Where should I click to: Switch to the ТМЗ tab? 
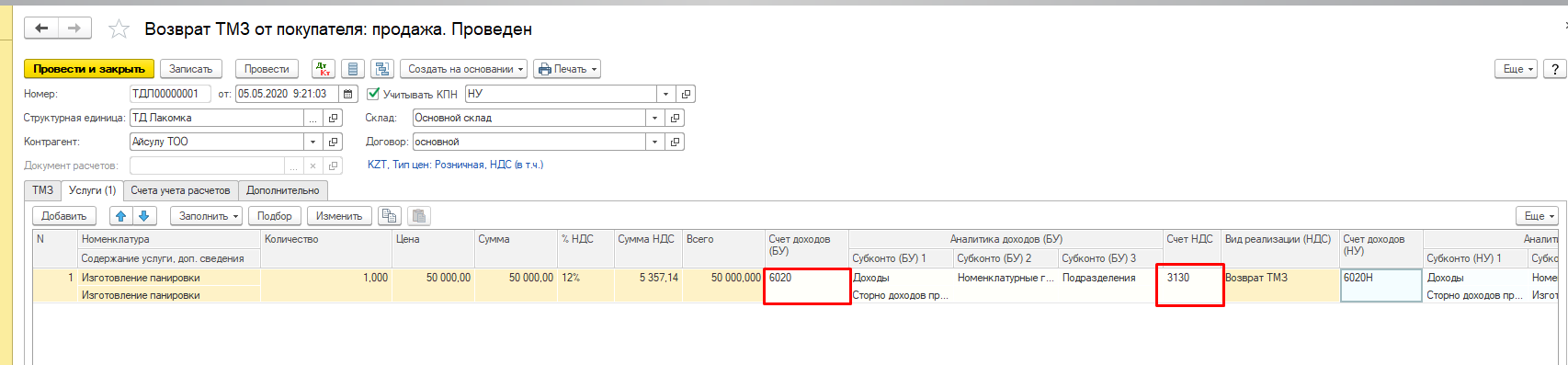[x=43, y=190]
